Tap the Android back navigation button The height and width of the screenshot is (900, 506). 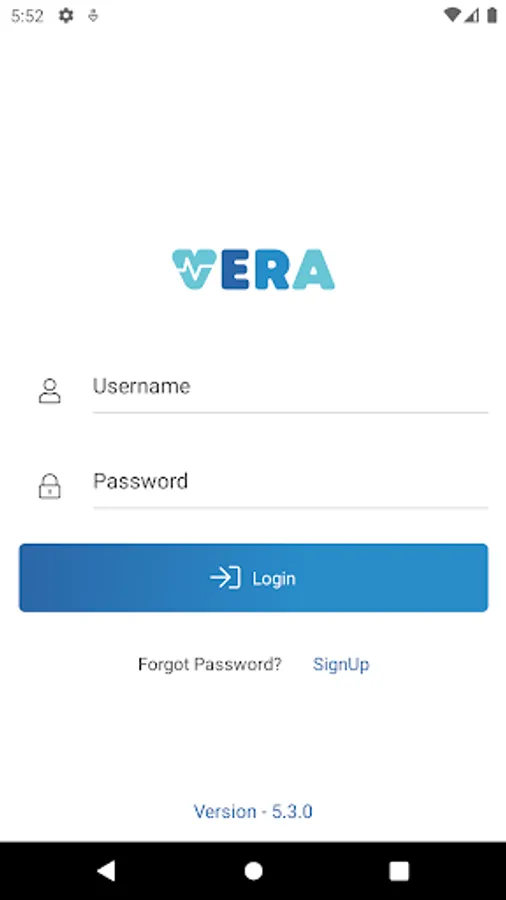click(x=106, y=871)
